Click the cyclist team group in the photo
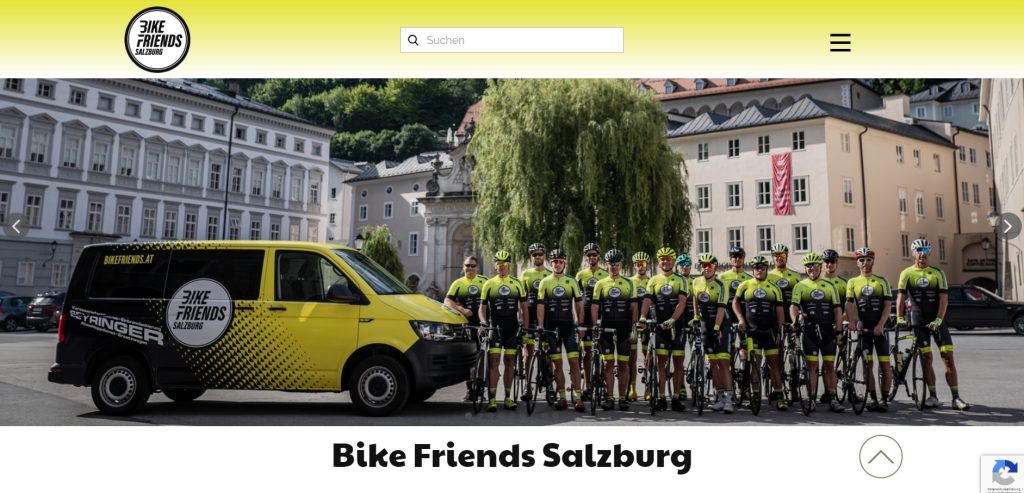The height and width of the screenshot is (493, 1024). coord(707,330)
